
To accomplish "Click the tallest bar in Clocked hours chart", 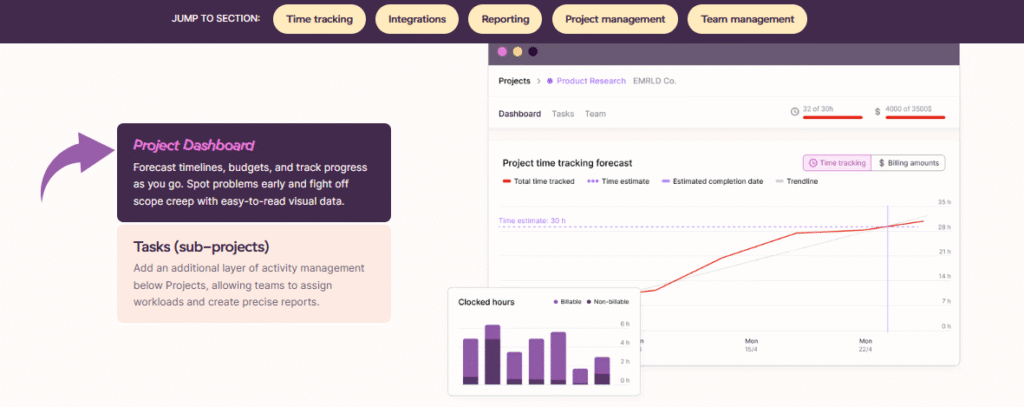I will point(492,355).
